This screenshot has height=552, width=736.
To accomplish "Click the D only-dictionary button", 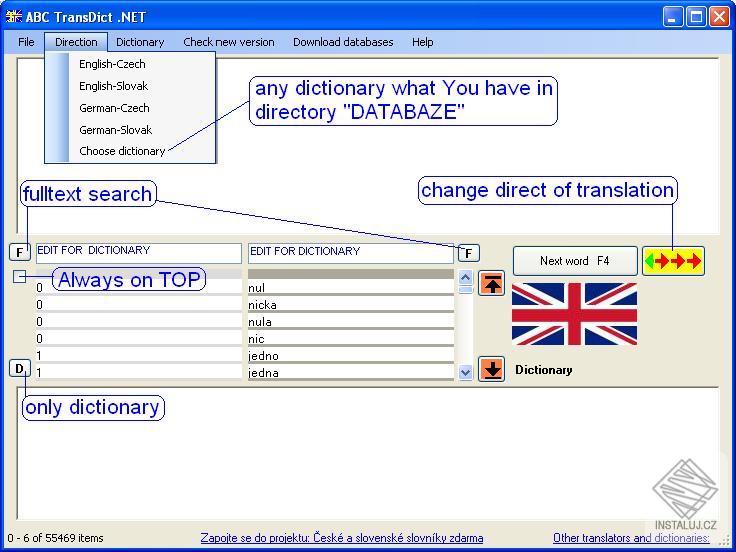I will click(x=20, y=368).
